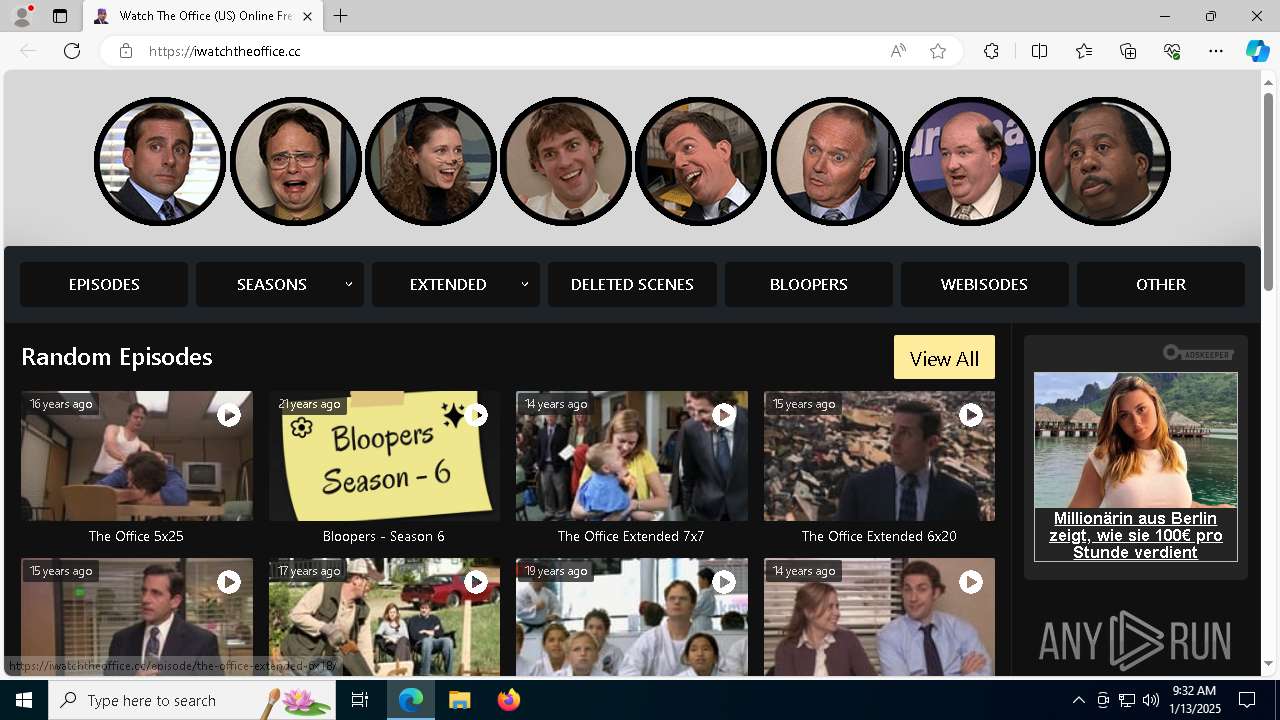Viewport: 1280px width, 720px height.
Task: Play Bloopers Season 6 via play icon
Action: tap(476, 414)
